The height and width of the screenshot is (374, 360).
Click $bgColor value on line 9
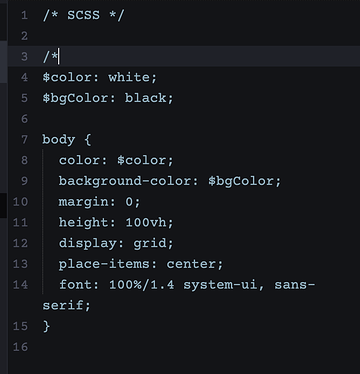pyautogui.click(x=241, y=181)
